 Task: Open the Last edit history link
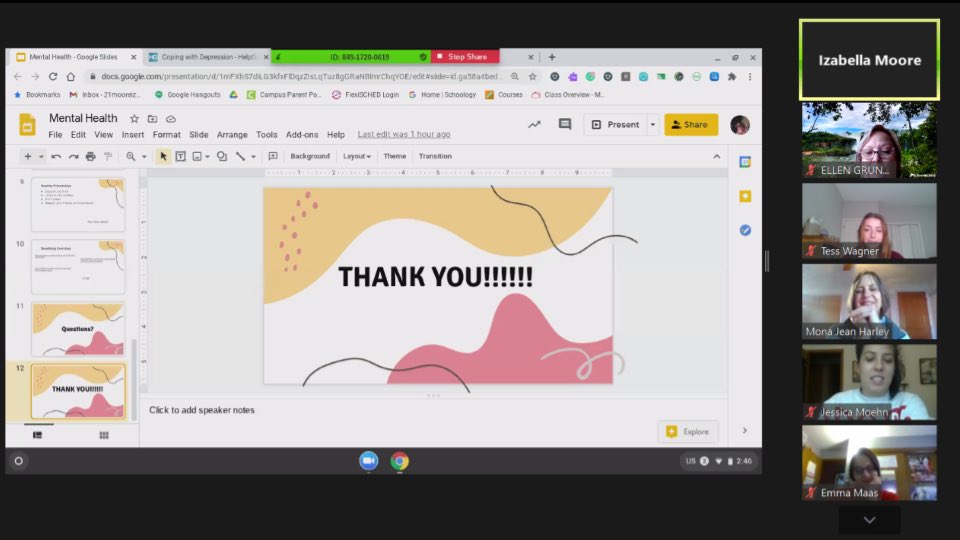pos(403,134)
